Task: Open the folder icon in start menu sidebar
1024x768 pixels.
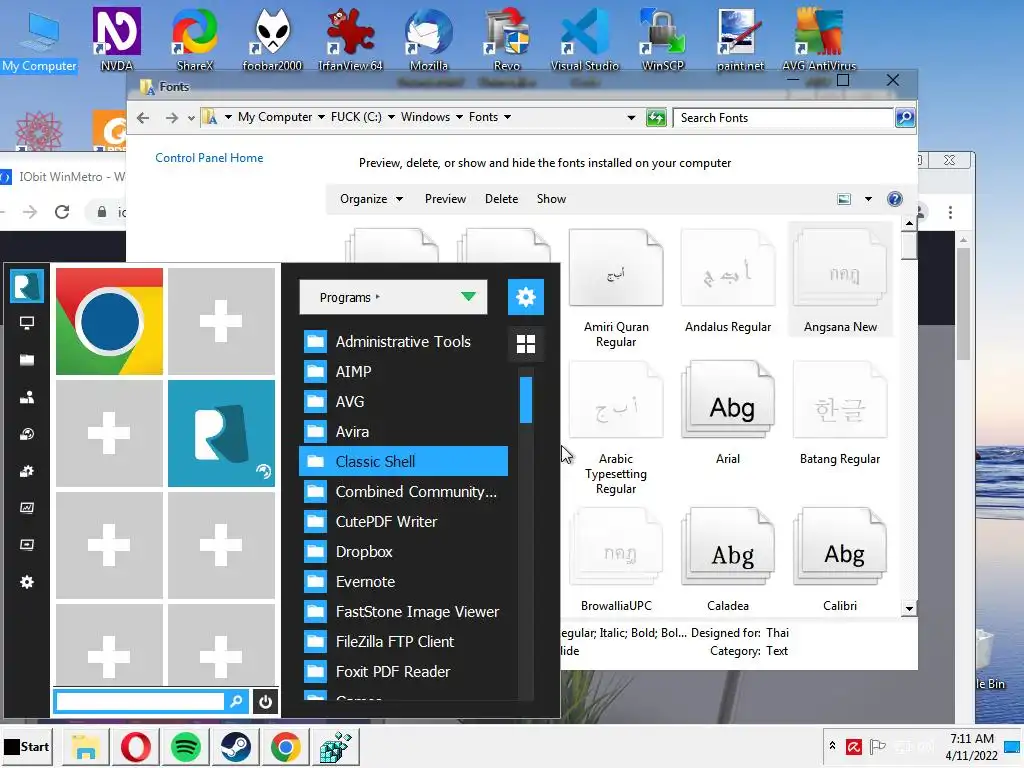Action: click(x=27, y=360)
